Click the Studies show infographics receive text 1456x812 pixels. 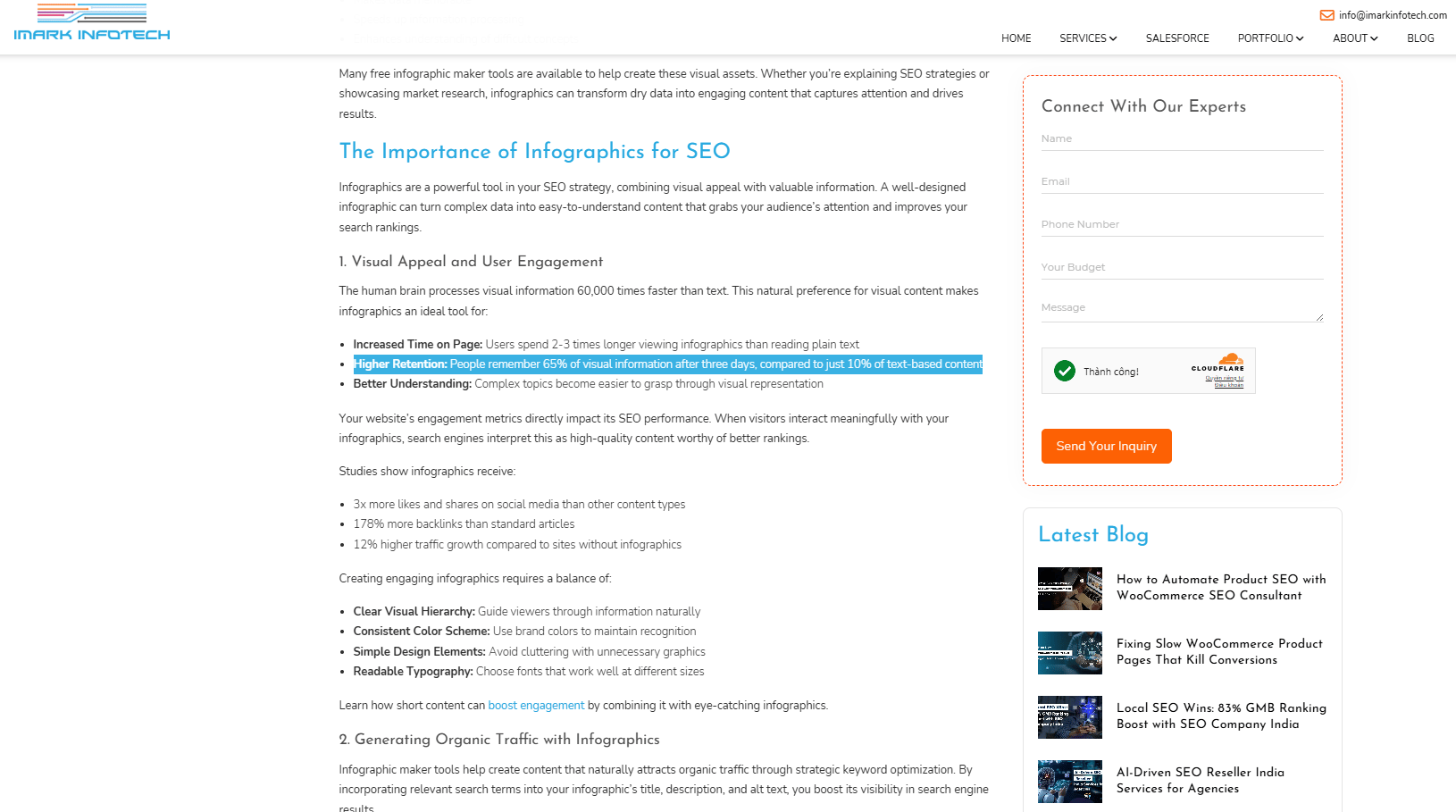click(x=427, y=472)
